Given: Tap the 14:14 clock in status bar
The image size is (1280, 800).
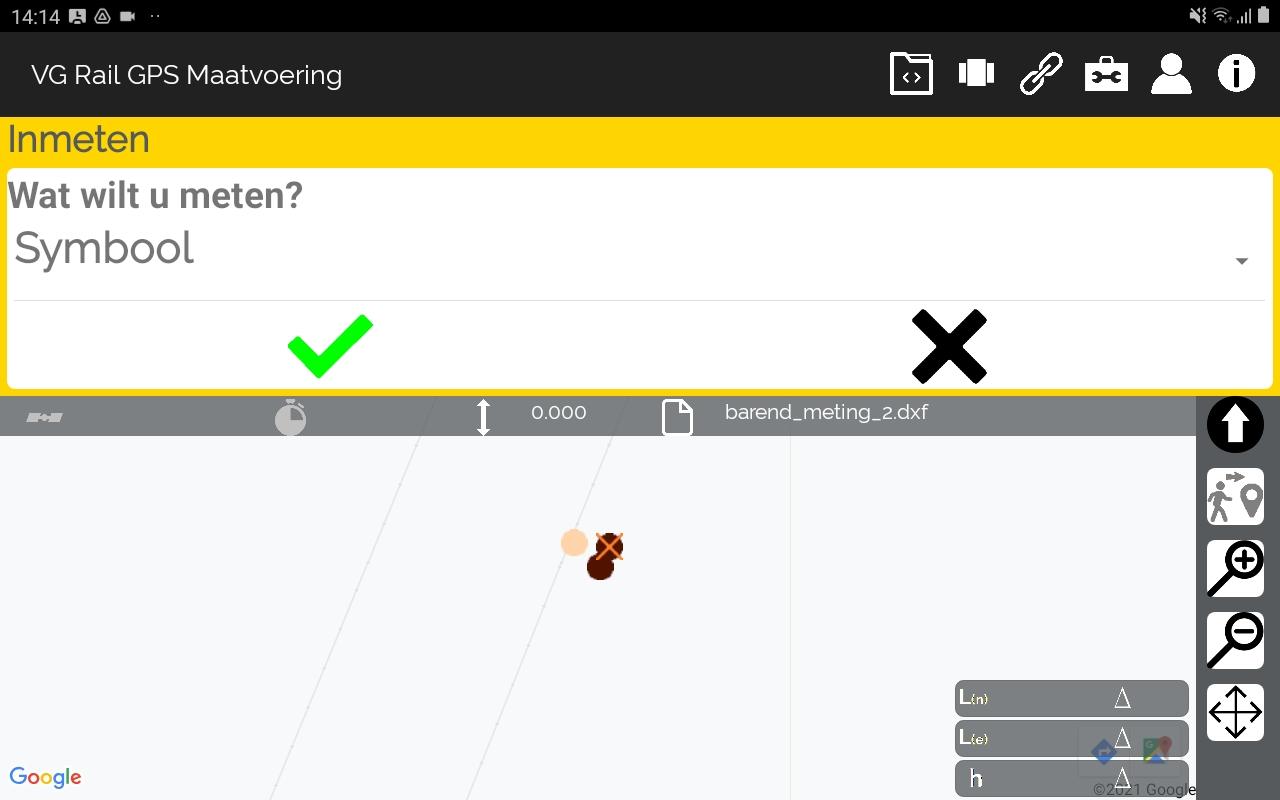Looking at the screenshot, I should (36, 17).
